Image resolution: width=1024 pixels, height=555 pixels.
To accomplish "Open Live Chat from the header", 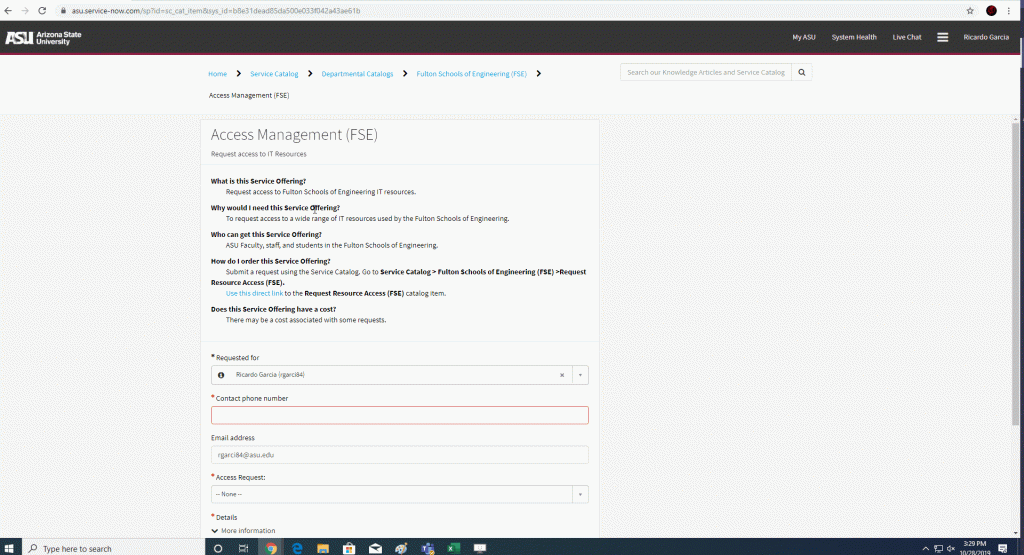I will pyautogui.click(x=907, y=37).
